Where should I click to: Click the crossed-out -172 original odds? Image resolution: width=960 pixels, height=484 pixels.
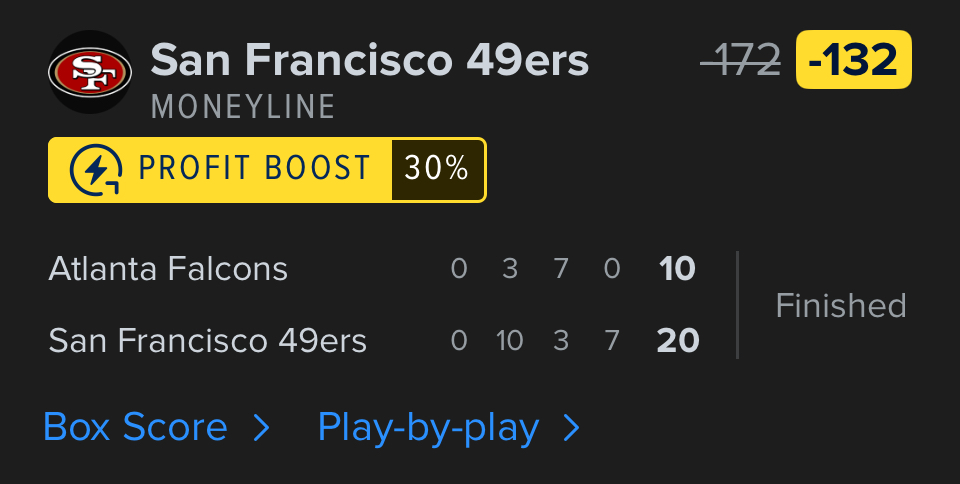740,61
